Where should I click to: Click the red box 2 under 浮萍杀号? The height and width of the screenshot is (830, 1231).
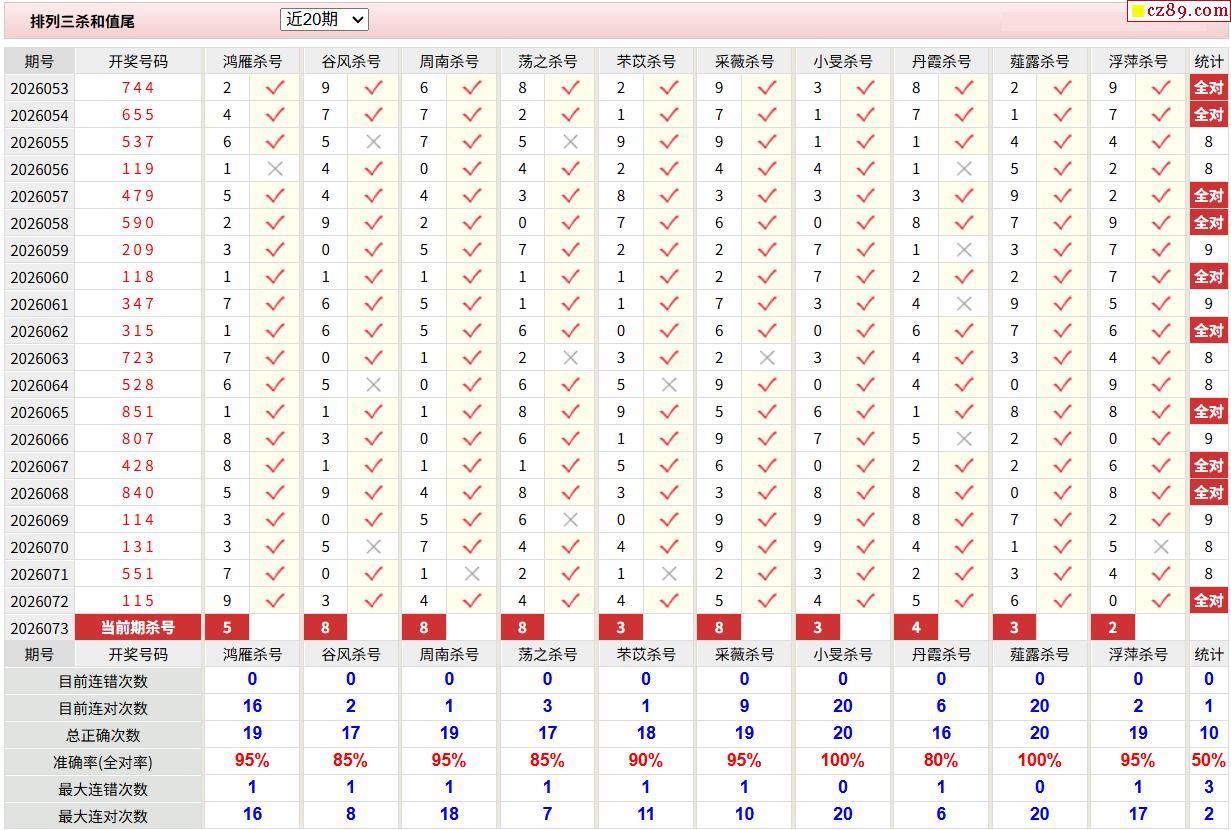pos(1113,628)
